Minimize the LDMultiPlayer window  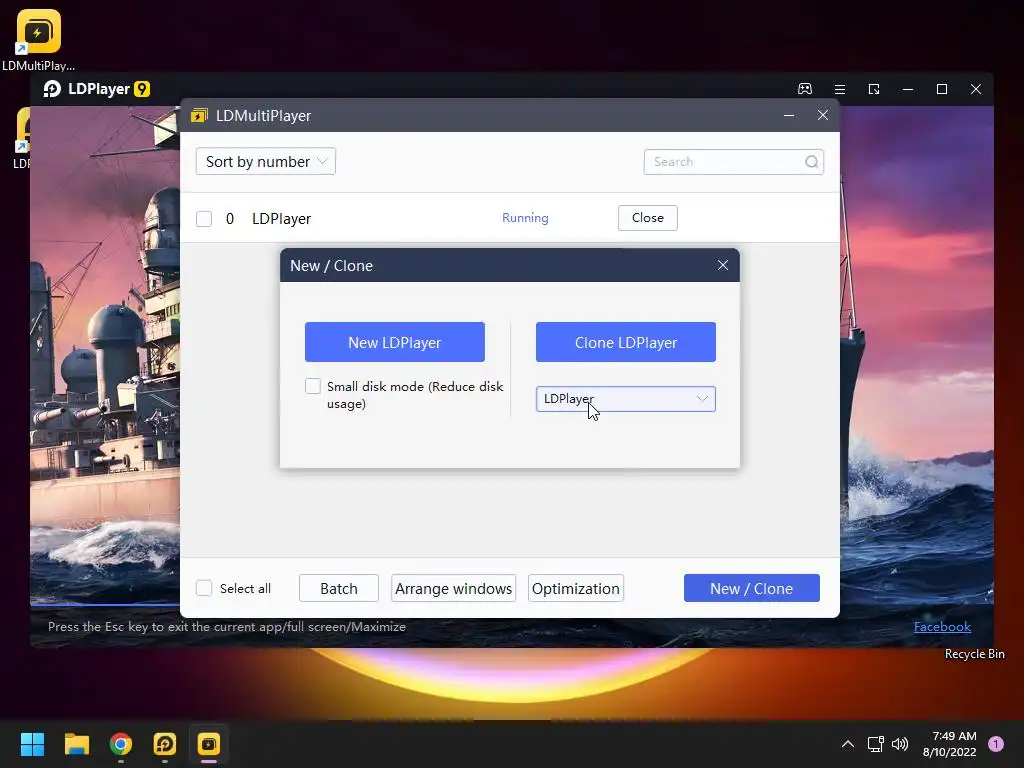pos(789,116)
